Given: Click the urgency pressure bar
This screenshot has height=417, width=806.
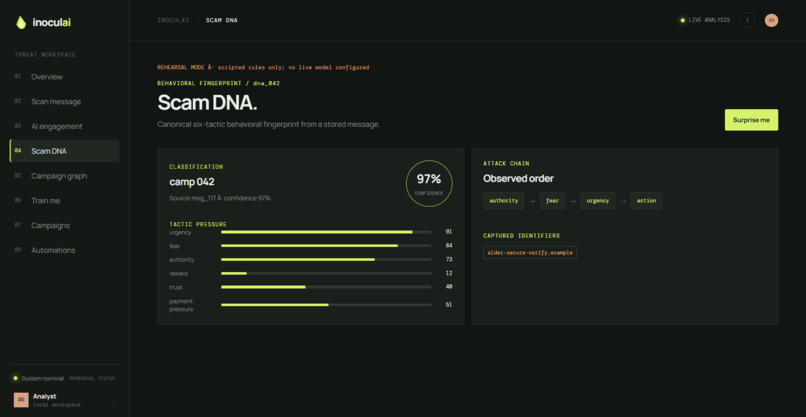Looking at the screenshot, I should [326, 232].
